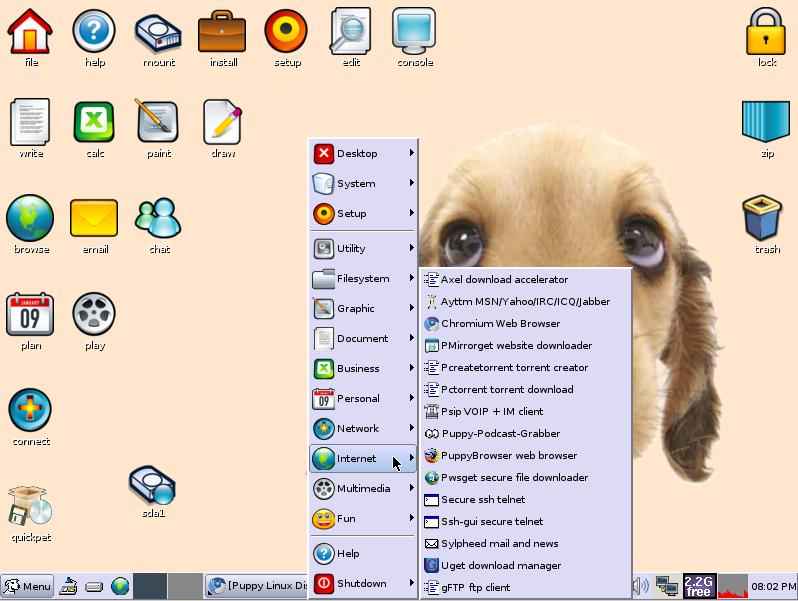Image resolution: width=798 pixels, height=601 pixels.
Task: Open Pwsget secure file downloader
Action: tap(525, 477)
